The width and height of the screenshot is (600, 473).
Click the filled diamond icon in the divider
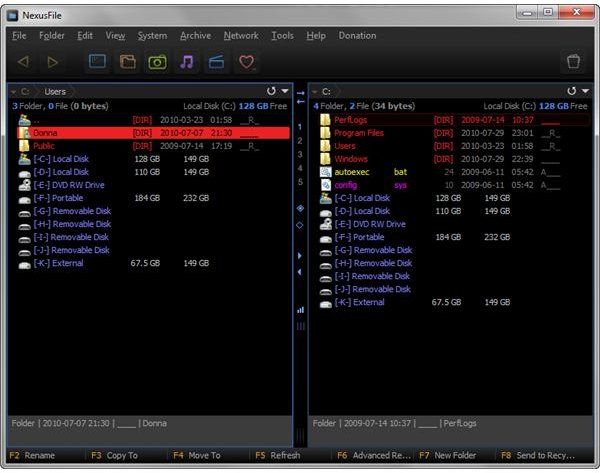[x=300, y=208]
